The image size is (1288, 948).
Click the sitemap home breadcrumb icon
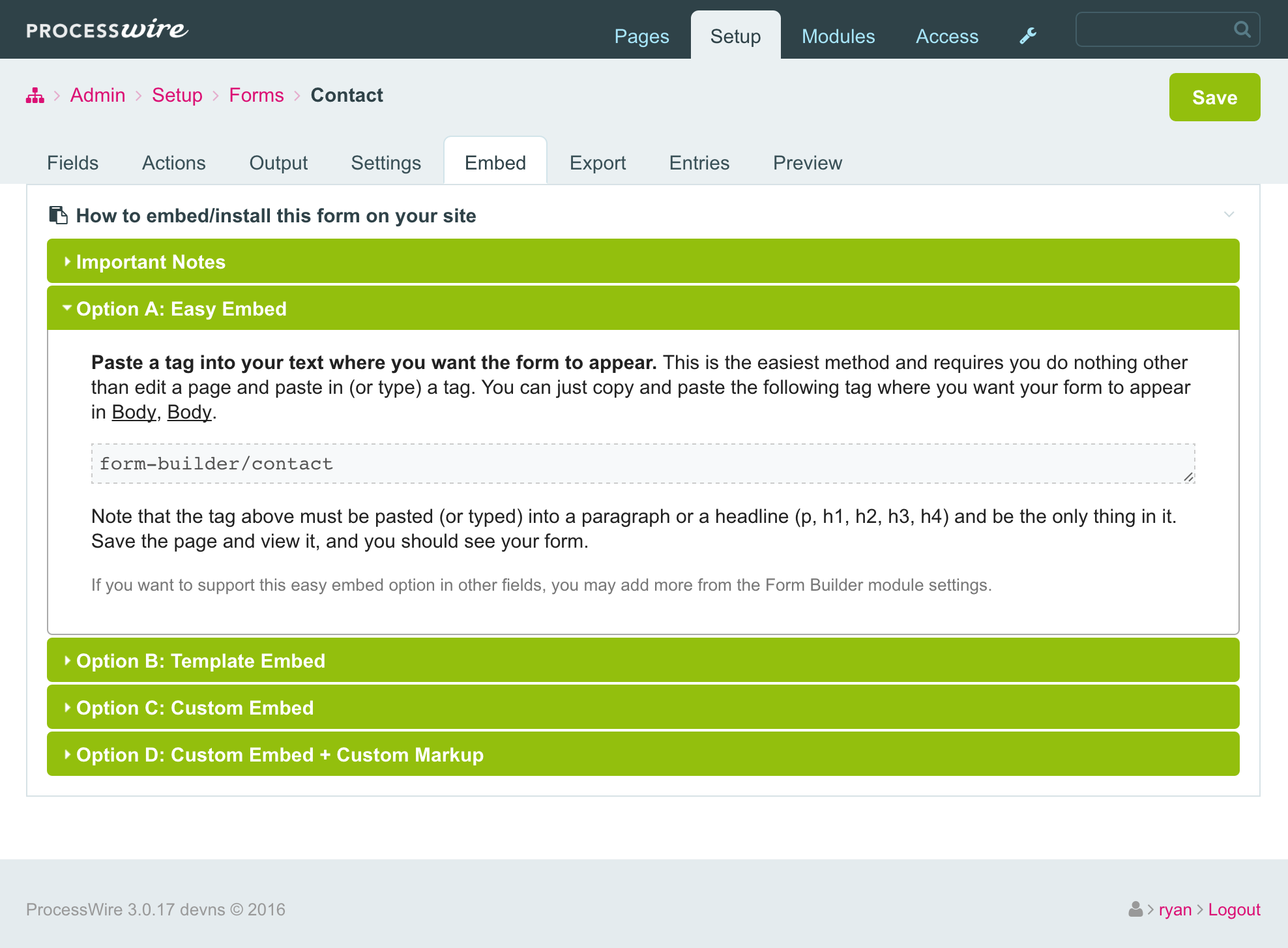point(35,96)
